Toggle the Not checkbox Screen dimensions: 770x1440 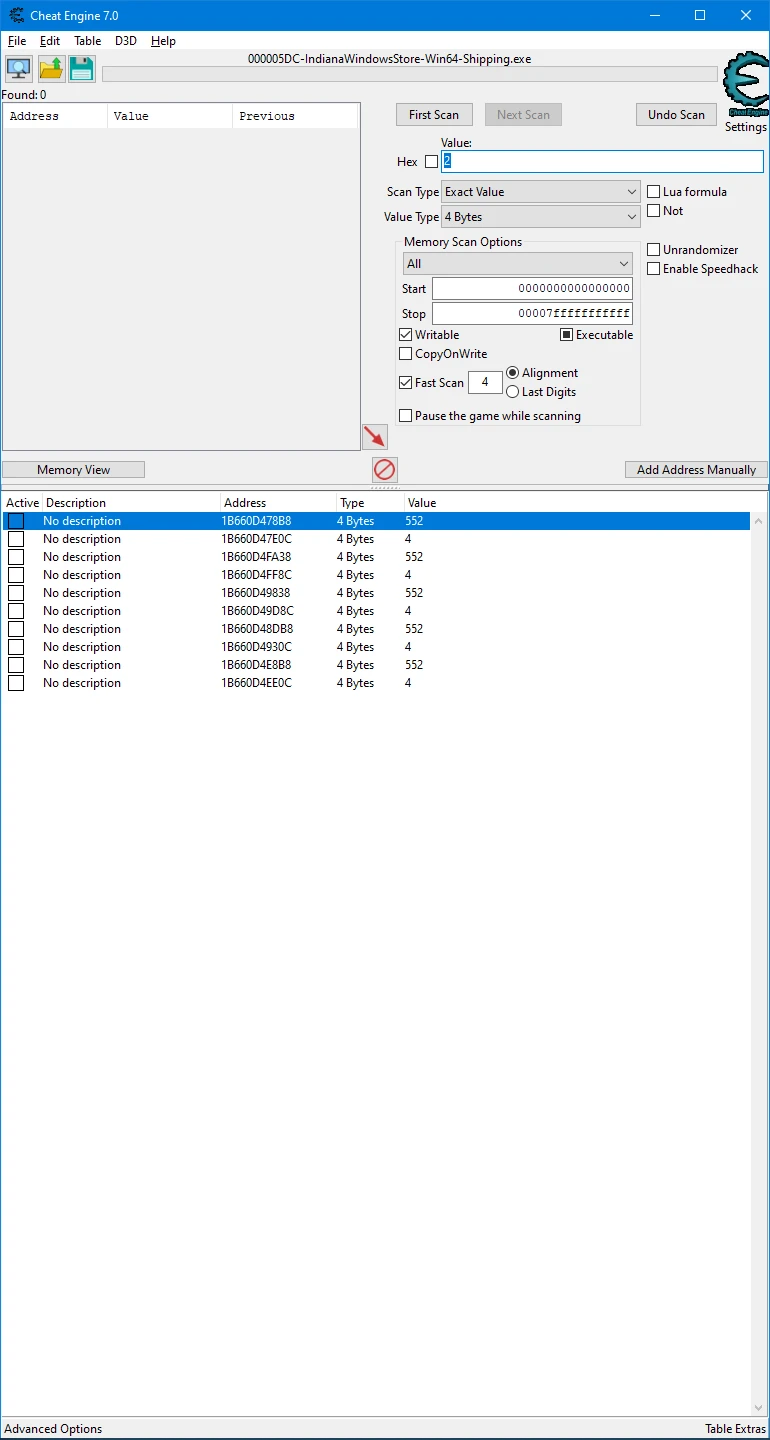[x=654, y=211]
